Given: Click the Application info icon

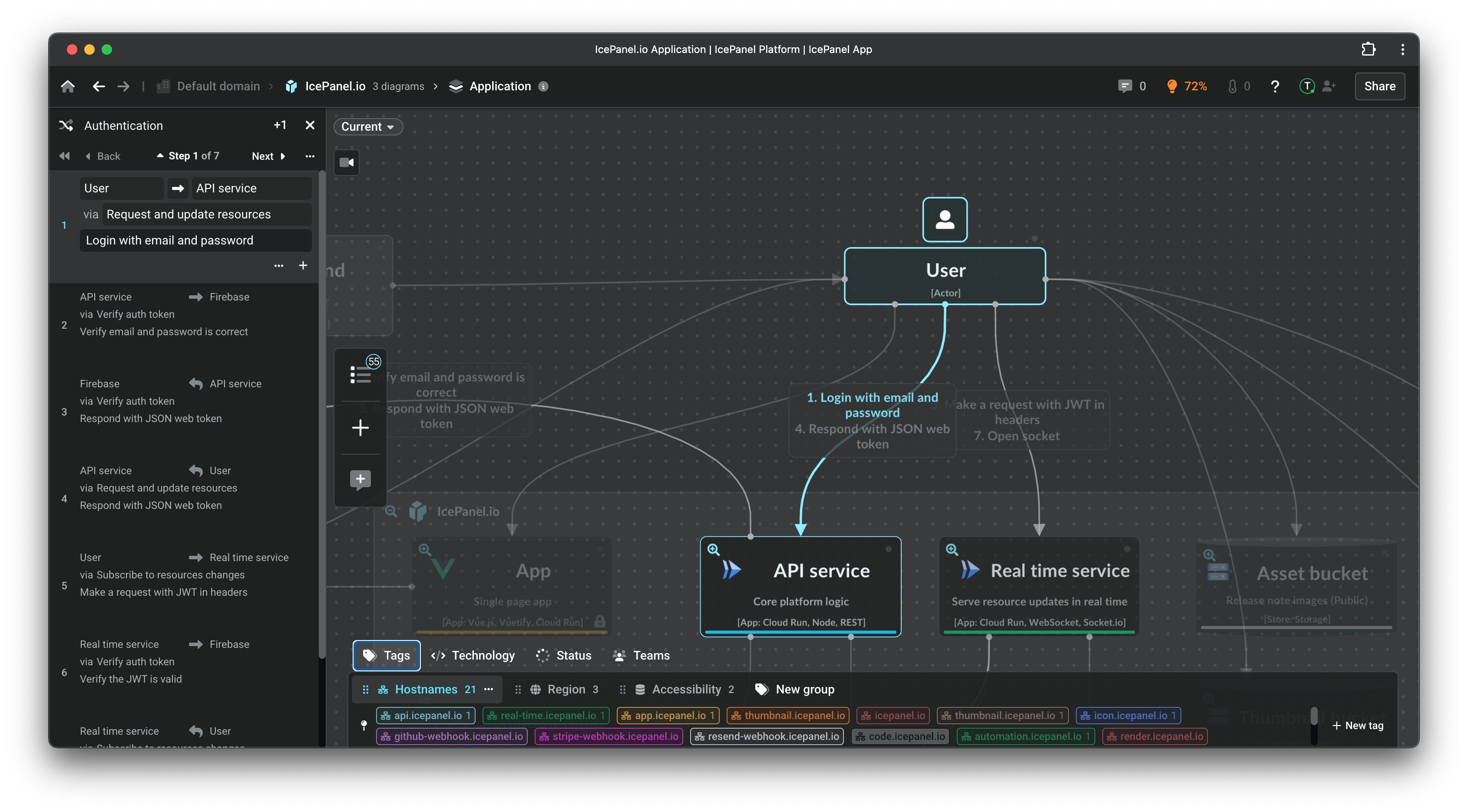Looking at the screenshot, I should [x=543, y=86].
